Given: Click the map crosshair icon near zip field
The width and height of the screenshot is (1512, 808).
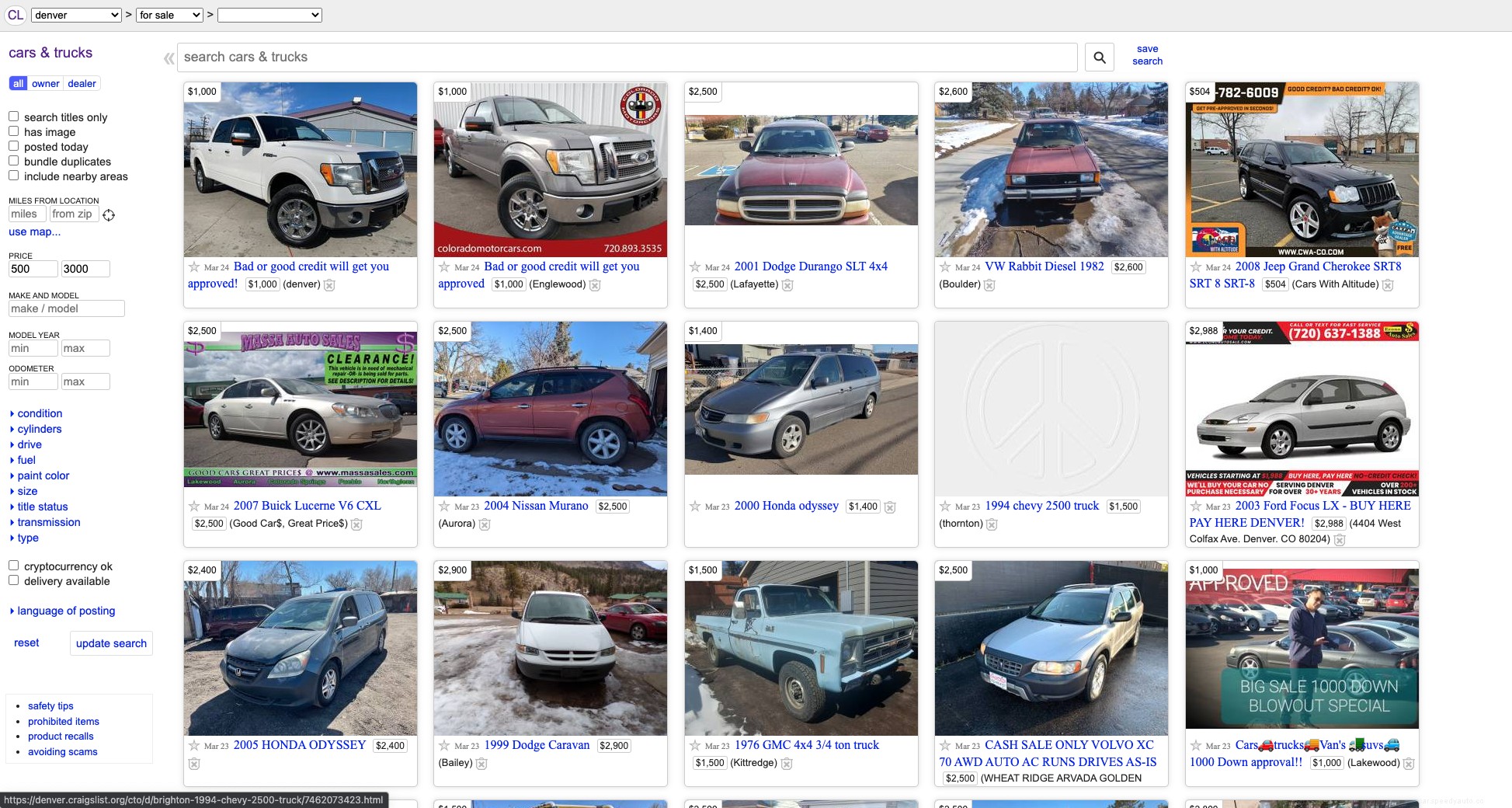Looking at the screenshot, I should (109, 215).
